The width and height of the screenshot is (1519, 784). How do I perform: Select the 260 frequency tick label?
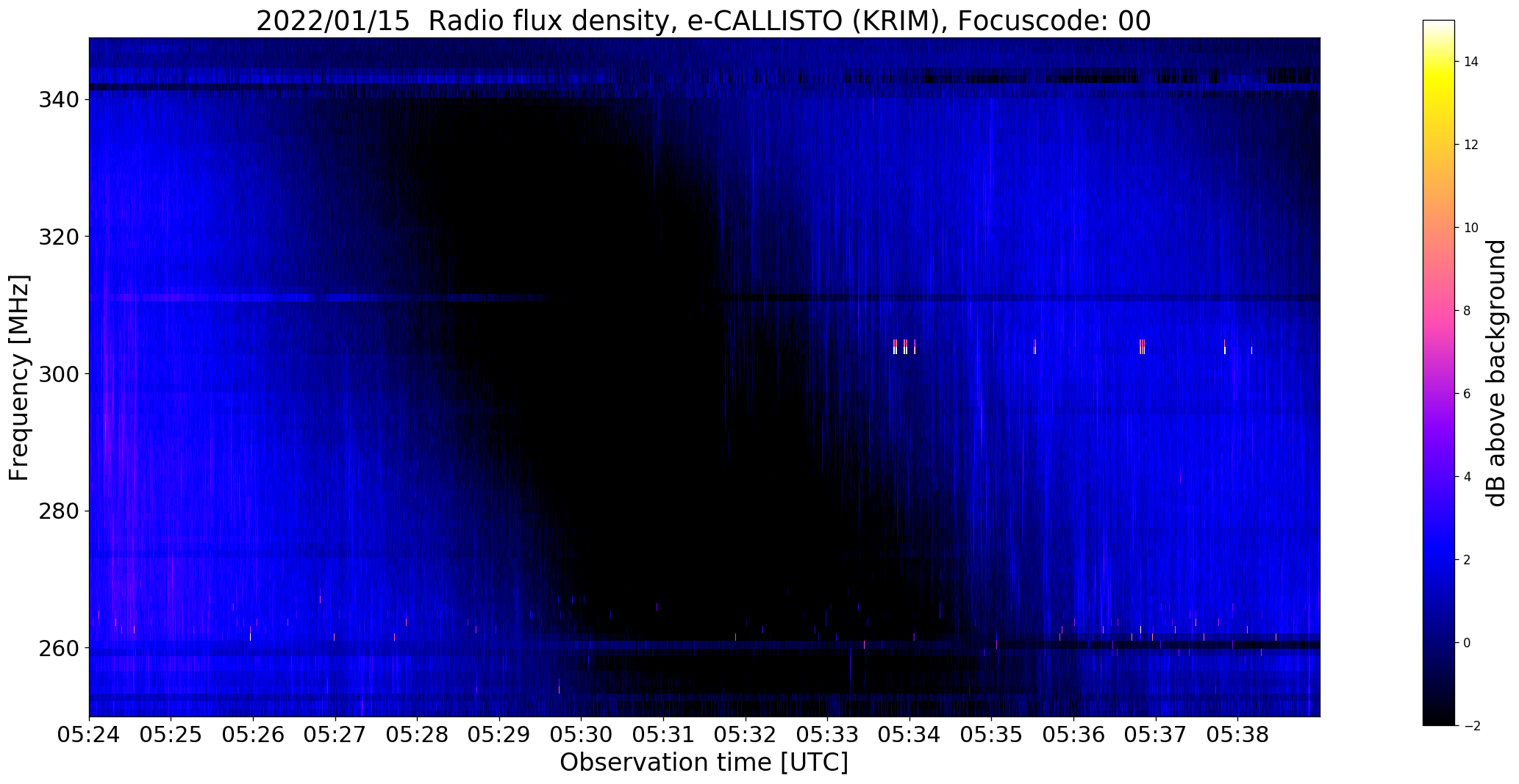(x=60, y=649)
